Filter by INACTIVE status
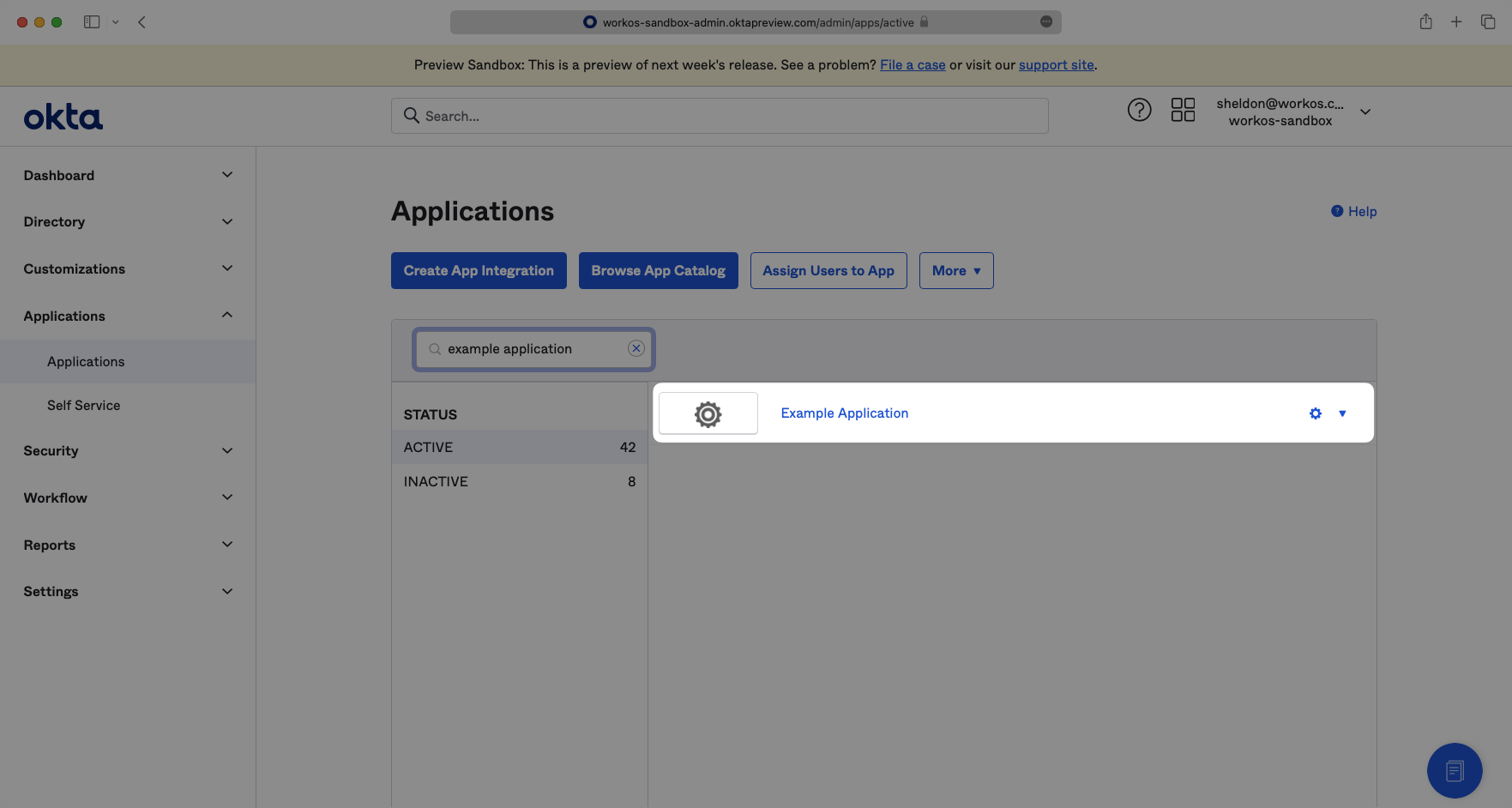This screenshot has height=808, width=1512. [x=436, y=481]
